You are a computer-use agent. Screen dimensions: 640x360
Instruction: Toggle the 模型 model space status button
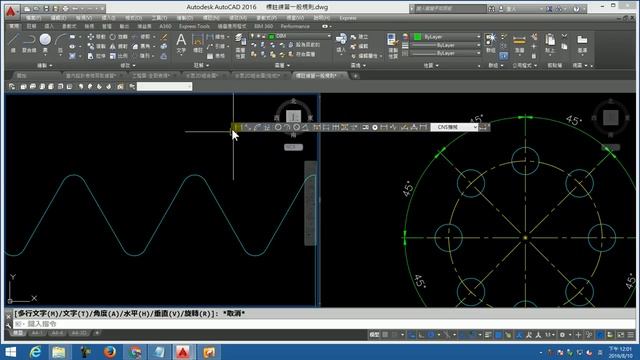tap(374, 335)
